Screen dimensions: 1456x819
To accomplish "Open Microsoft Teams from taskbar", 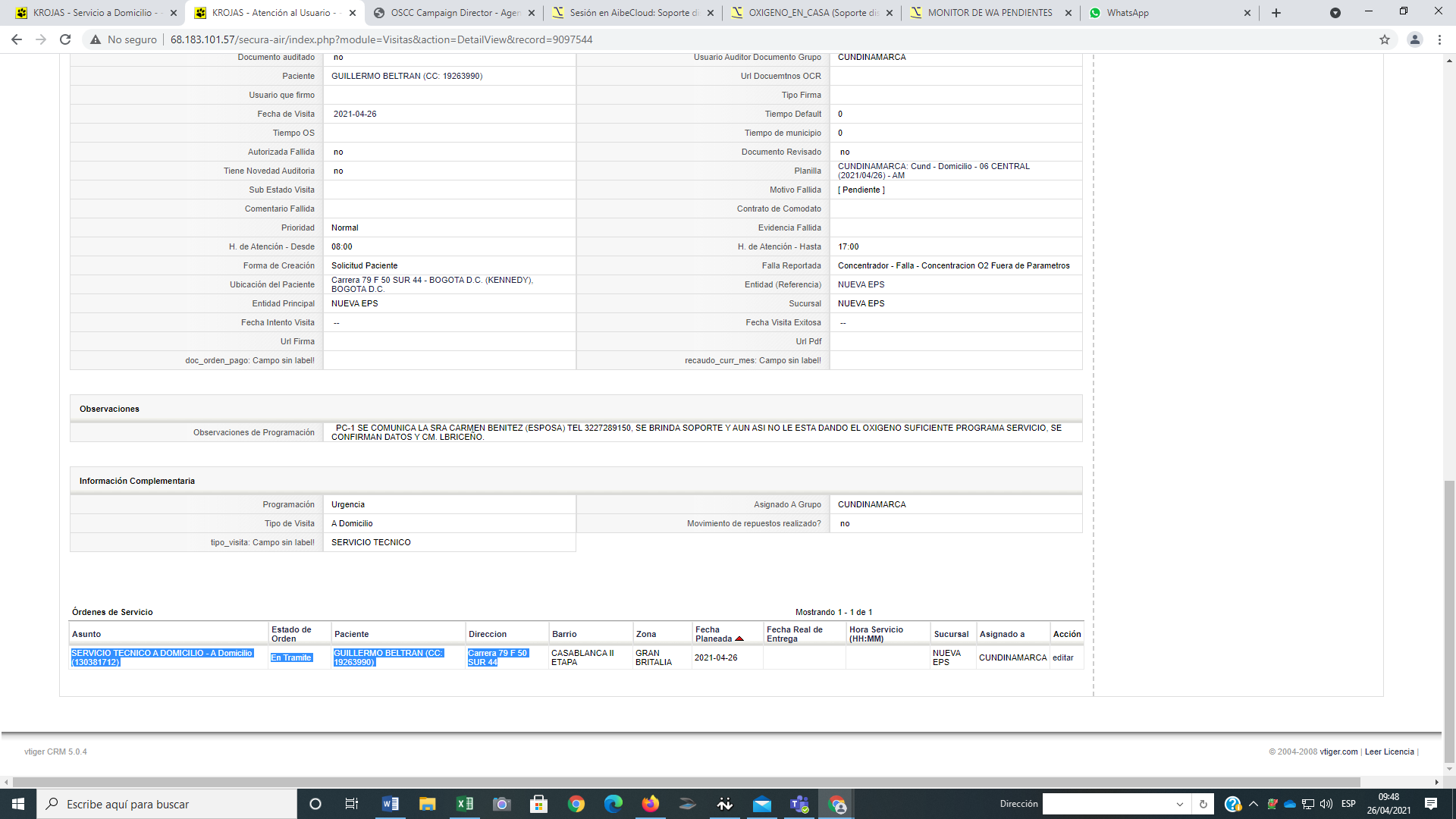I will tap(799, 804).
